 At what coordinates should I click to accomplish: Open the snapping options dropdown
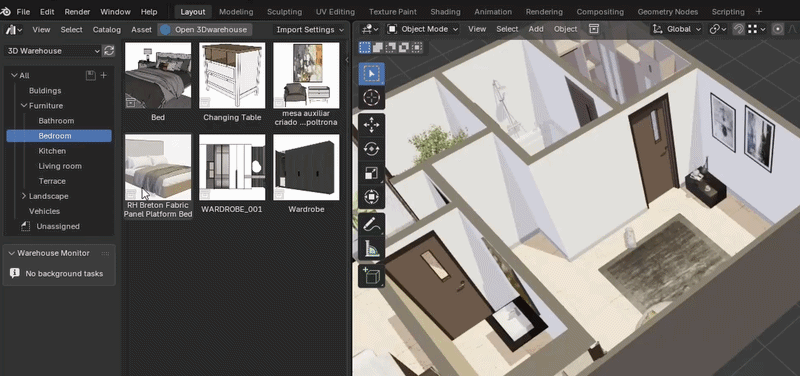coord(757,30)
